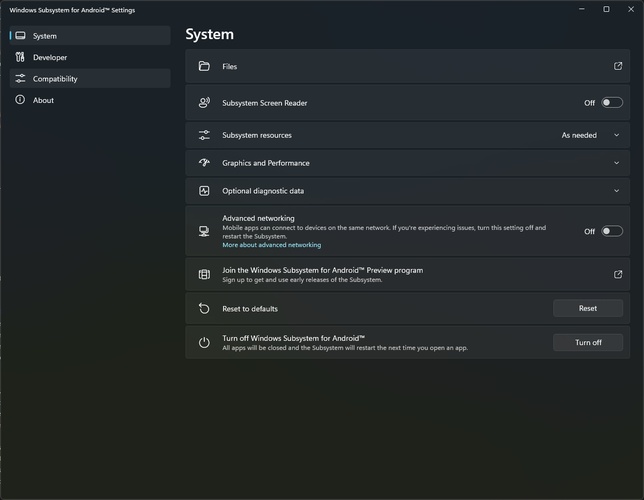The image size is (644, 500).
Task: Go to the Developer settings page
Action: tap(50, 57)
